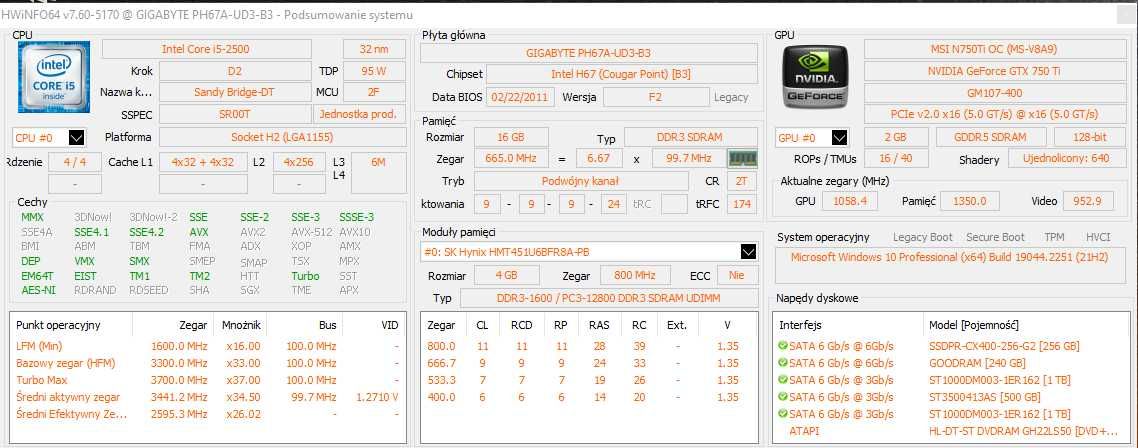Click the 'Jednostka prod.' field
This screenshot has width=1138, height=448.
pyautogui.click(x=360, y=114)
